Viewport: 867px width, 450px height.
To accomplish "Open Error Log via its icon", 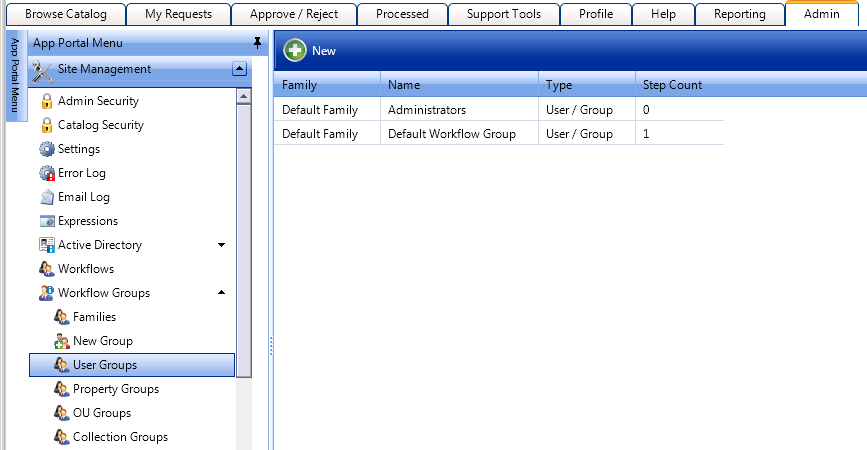I will pos(46,173).
